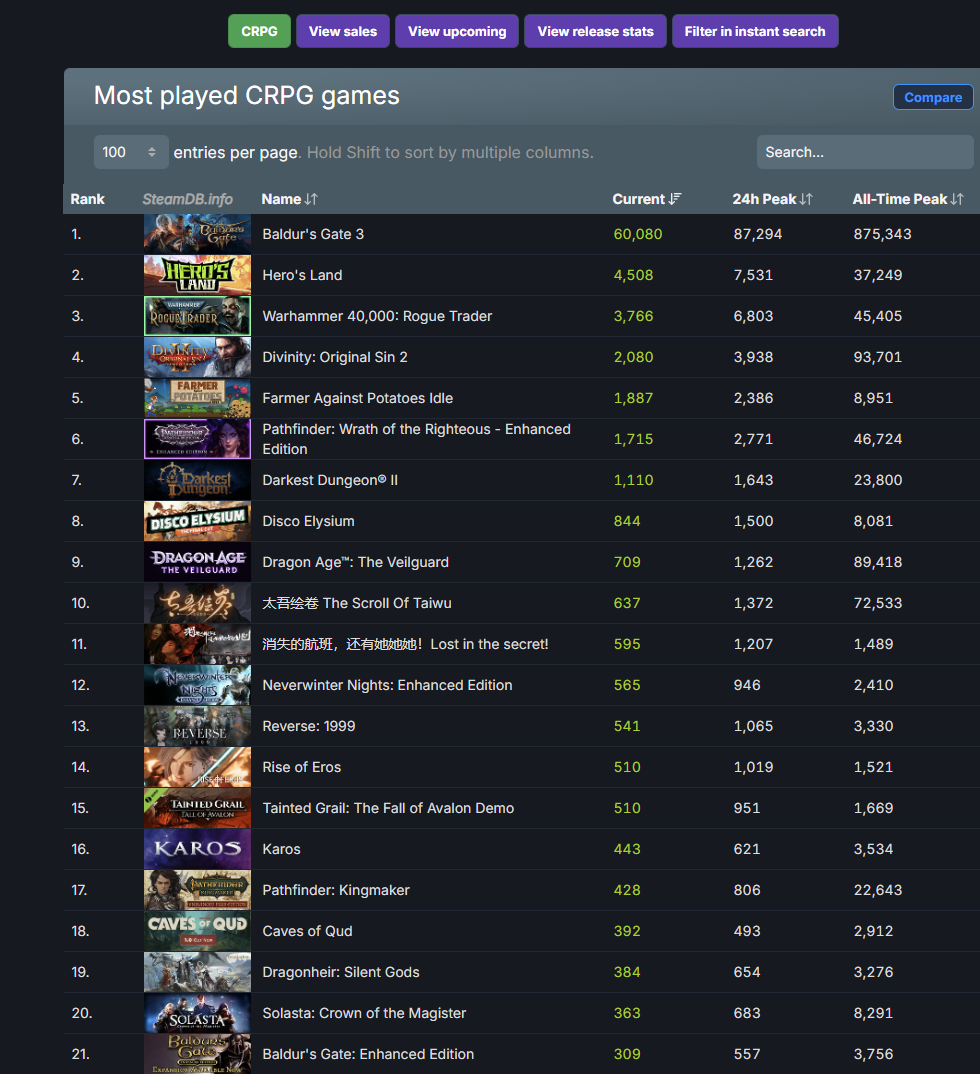Click the all-time peak value 875,343

click(882, 234)
